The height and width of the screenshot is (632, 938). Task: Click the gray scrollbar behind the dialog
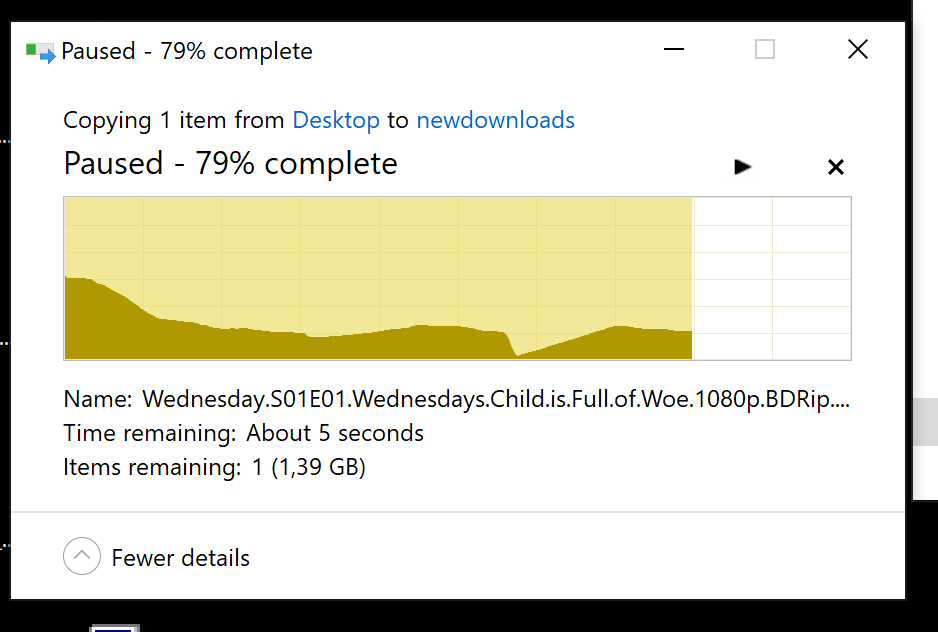[925, 422]
